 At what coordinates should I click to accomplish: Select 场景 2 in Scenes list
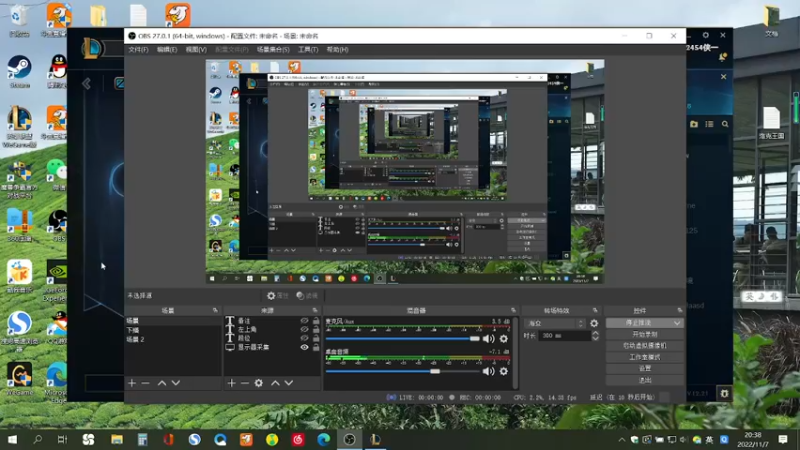pos(172,339)
